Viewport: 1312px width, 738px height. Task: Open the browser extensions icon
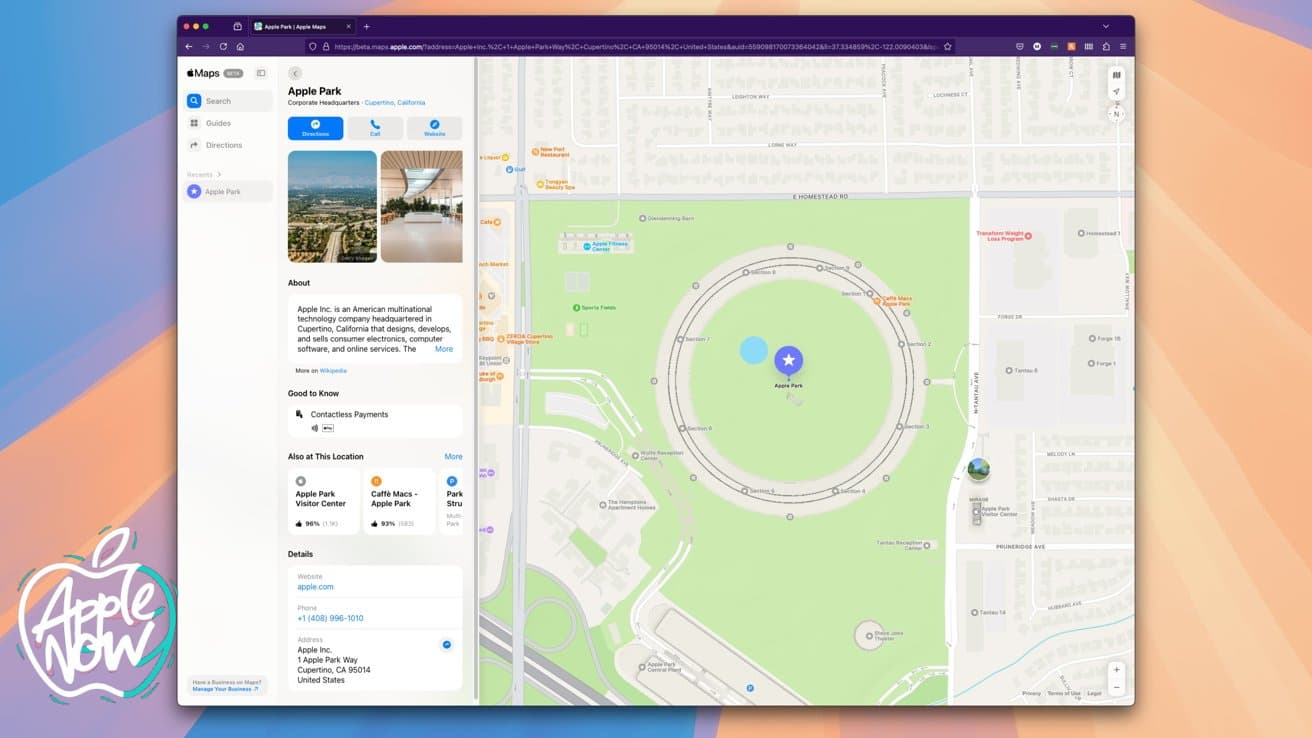[x=1106, y=46]
